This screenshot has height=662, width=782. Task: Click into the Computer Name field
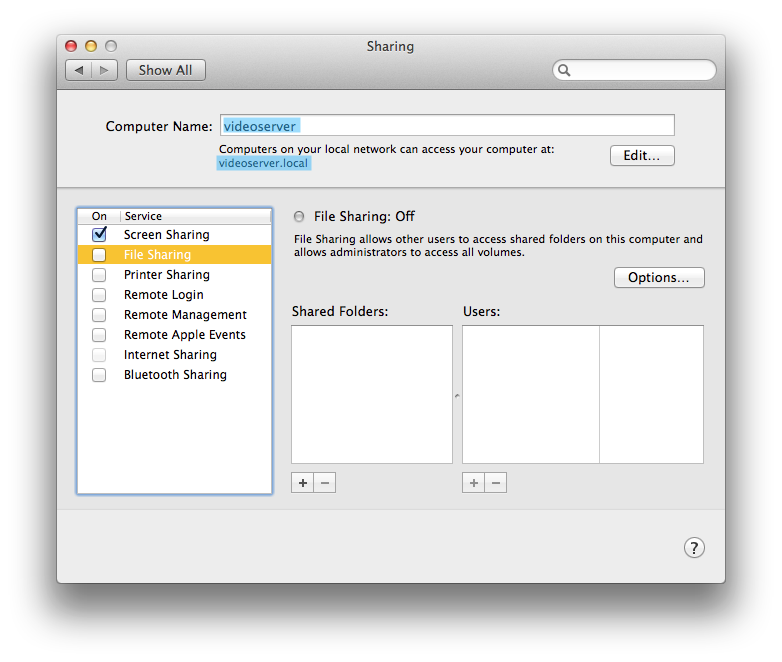[447, 125]
